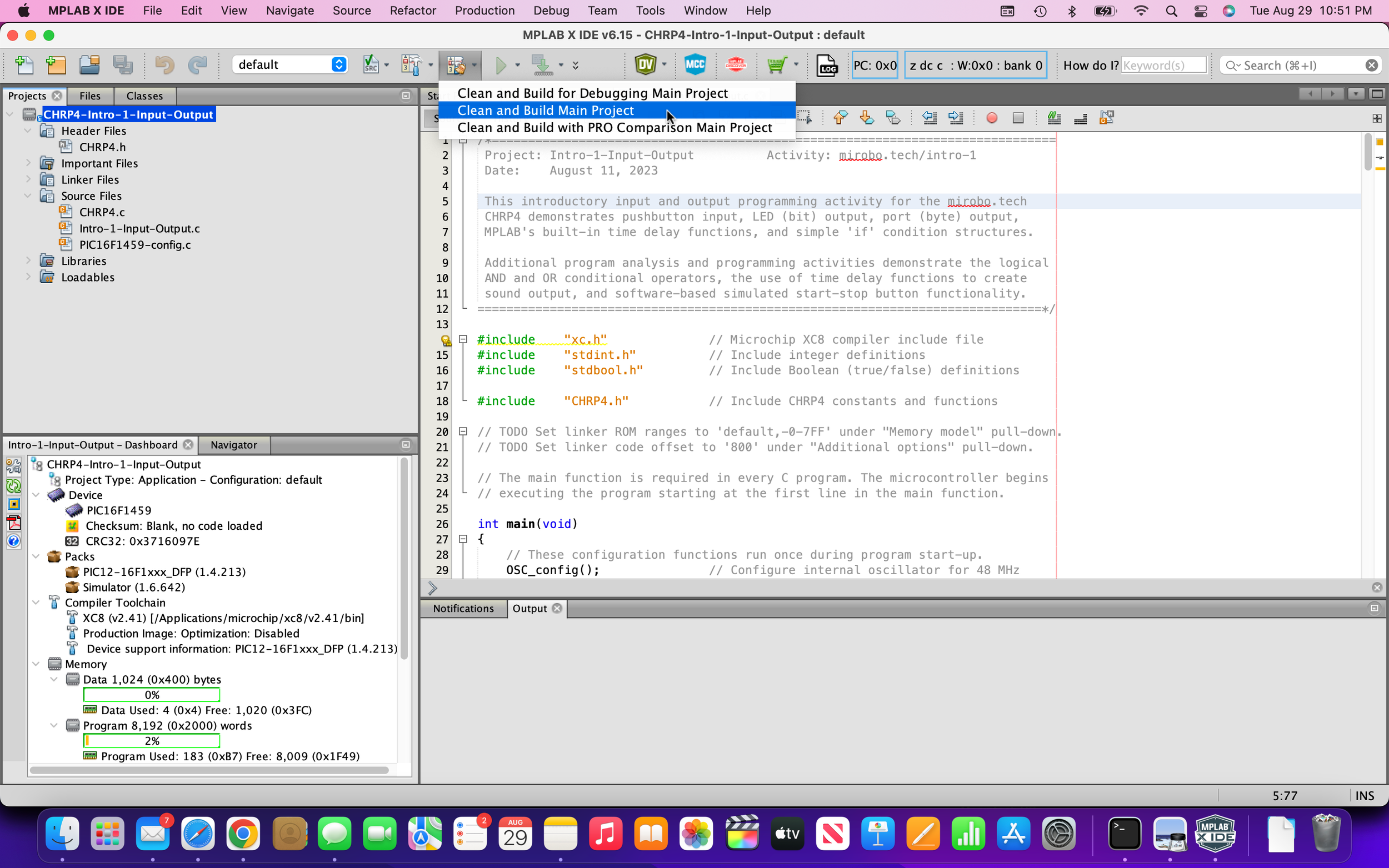Open MPLAB Code Configurator (MCC) icon
This screenshot has height=868, width=1389.
[695, 65]
